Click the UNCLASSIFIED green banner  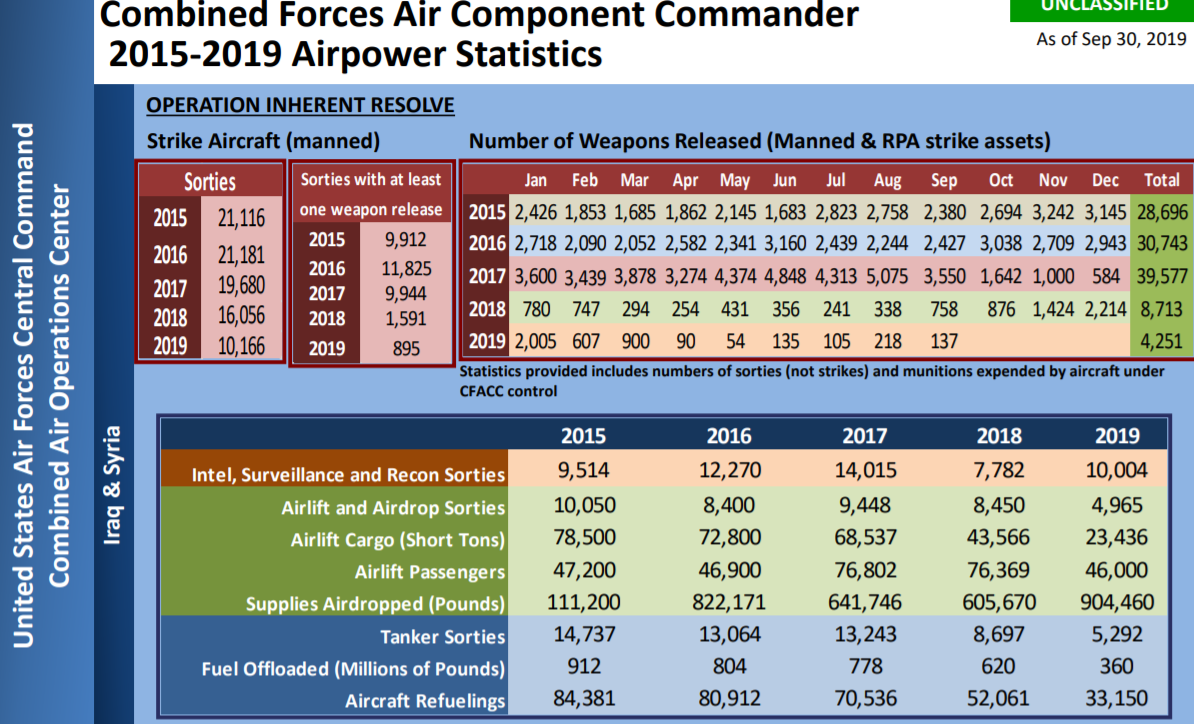pyautogui.click(x=1103, y=8)
